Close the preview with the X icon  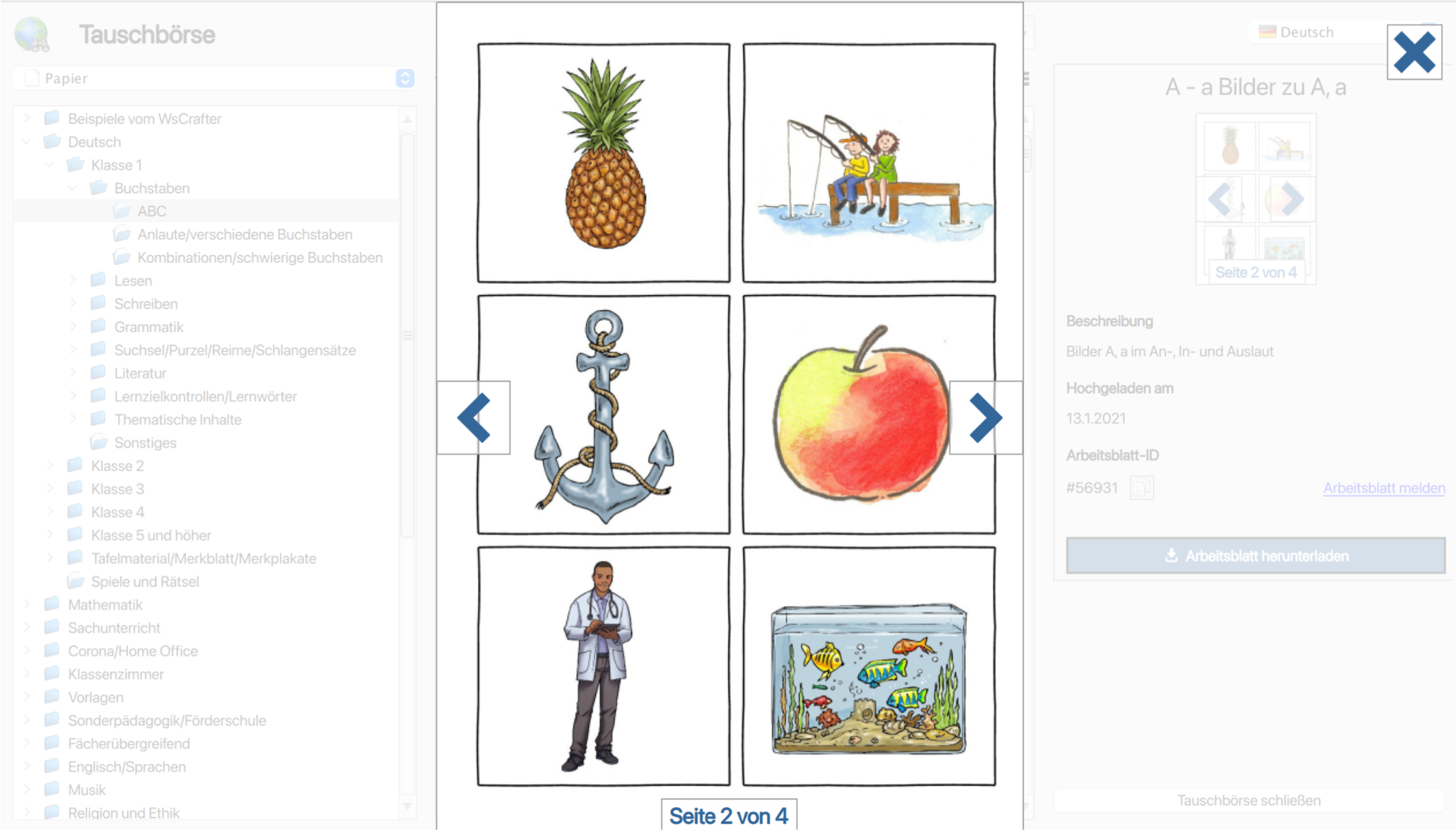(1414, 53)
